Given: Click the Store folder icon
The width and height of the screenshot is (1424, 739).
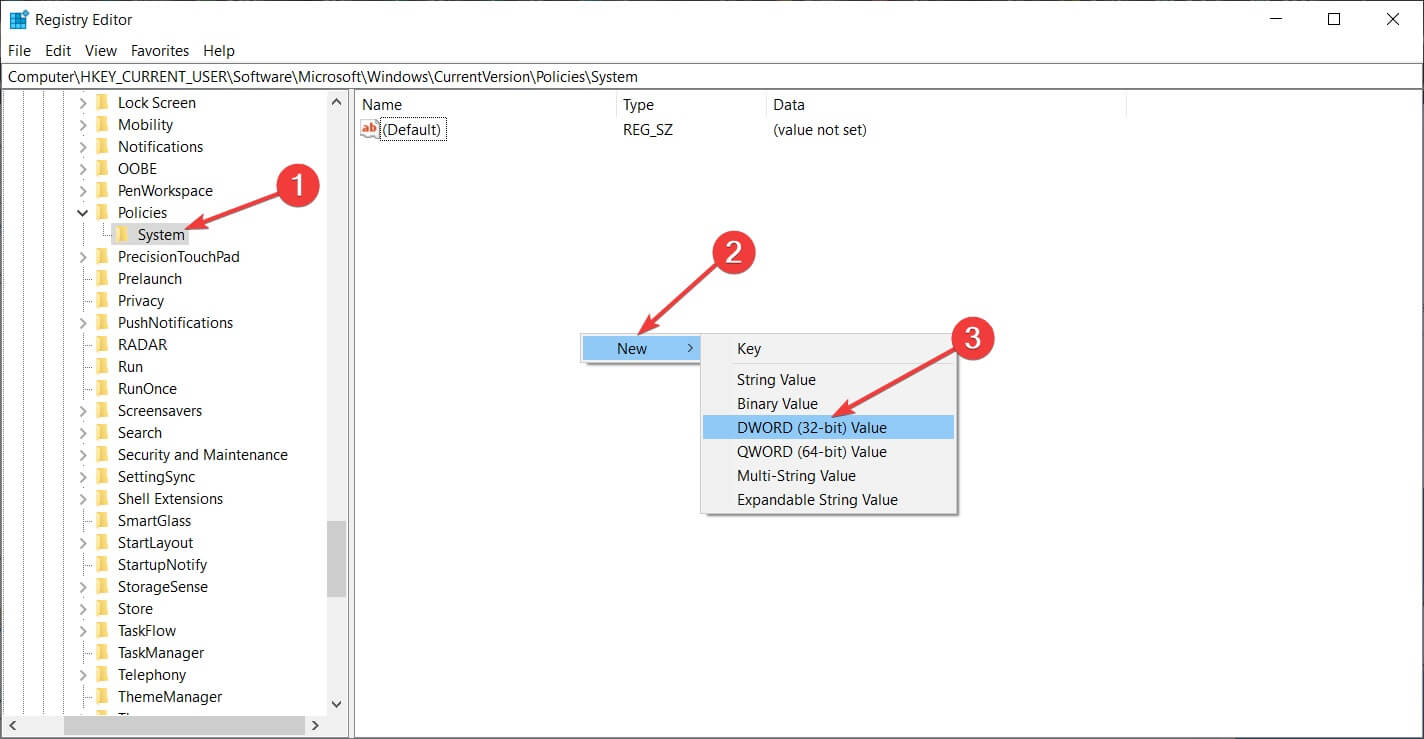Looking at the screenshot, I should [x=102, y=608].
